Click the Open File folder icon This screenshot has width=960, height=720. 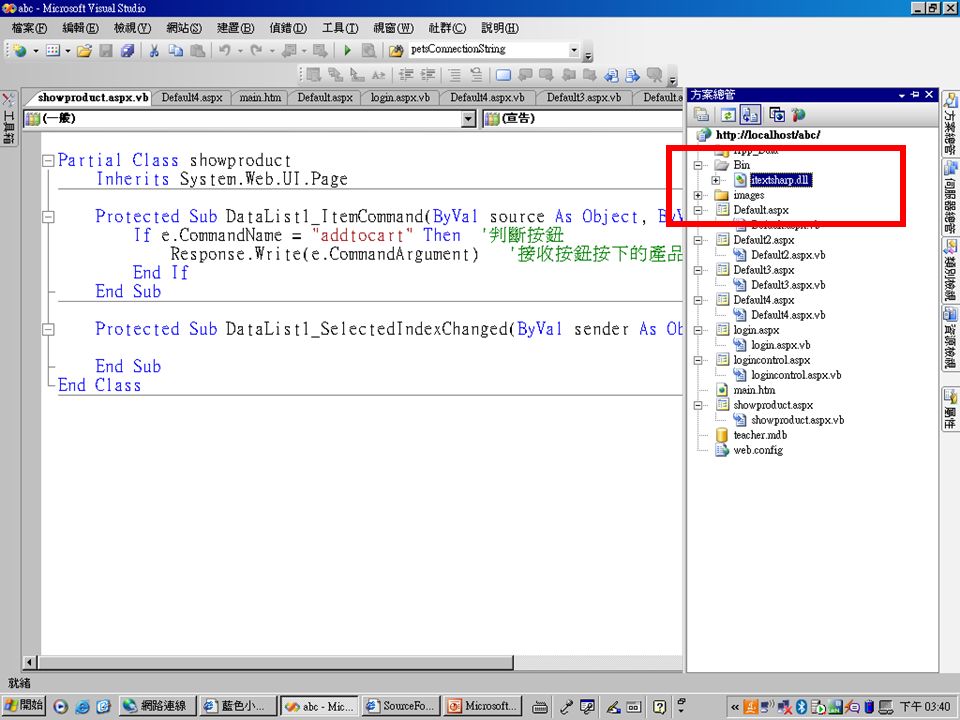[84, 51]
